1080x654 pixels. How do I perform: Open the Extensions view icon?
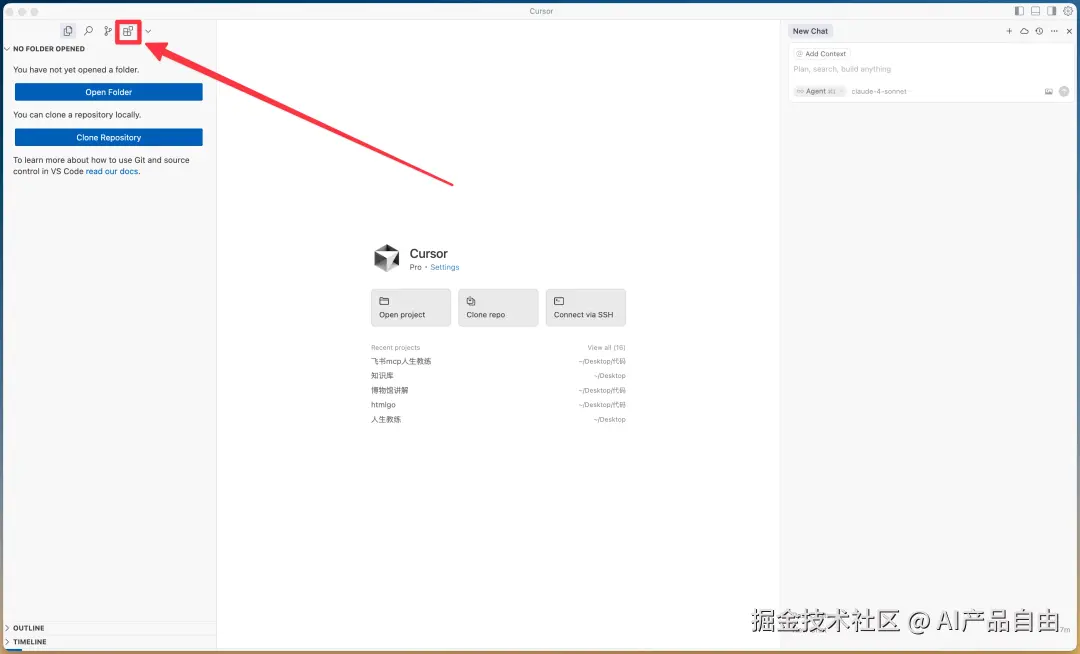point(128,31)
